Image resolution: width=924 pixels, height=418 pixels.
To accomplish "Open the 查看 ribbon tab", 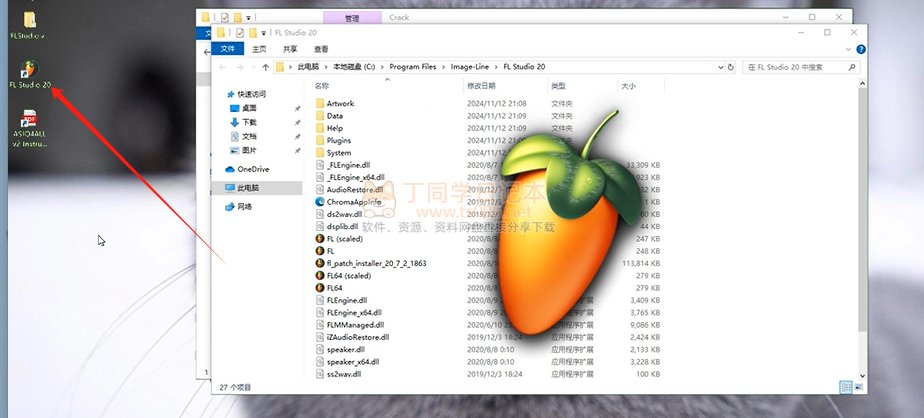I will click(321, 49).
